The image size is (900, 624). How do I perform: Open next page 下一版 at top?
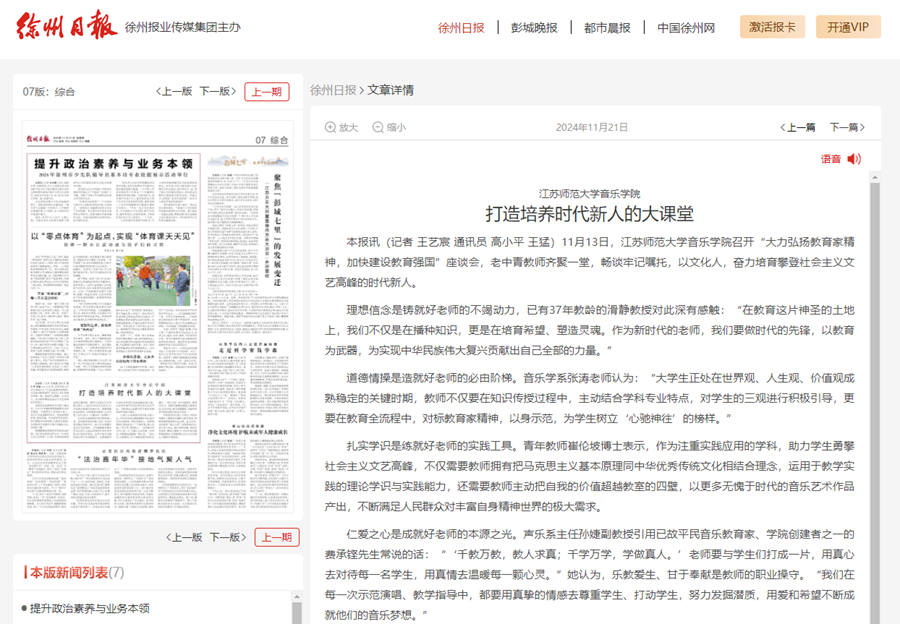pos(216,91)
